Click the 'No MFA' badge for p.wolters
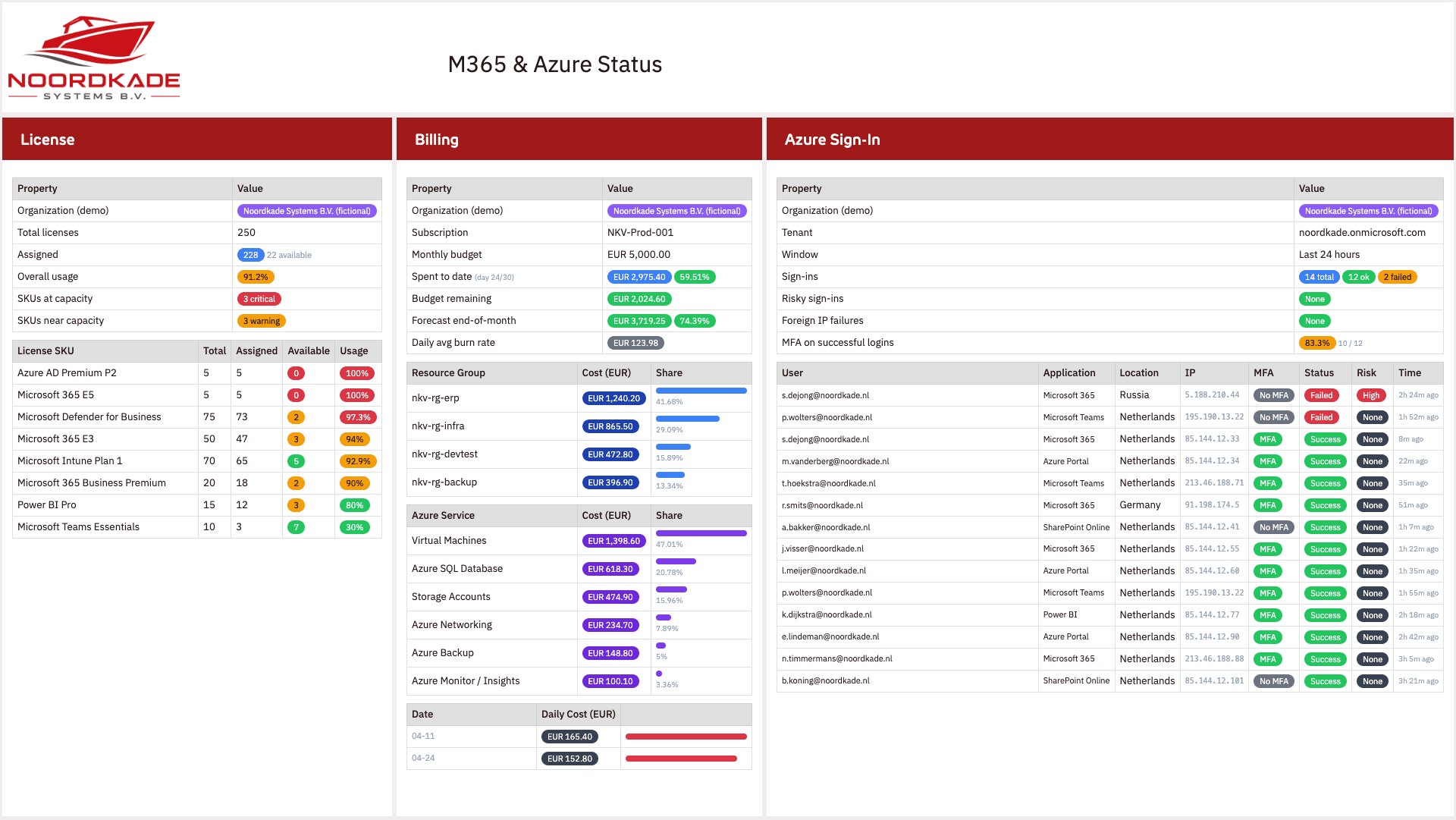This screenshot has height=820, width=1456. click(1274, 417)
